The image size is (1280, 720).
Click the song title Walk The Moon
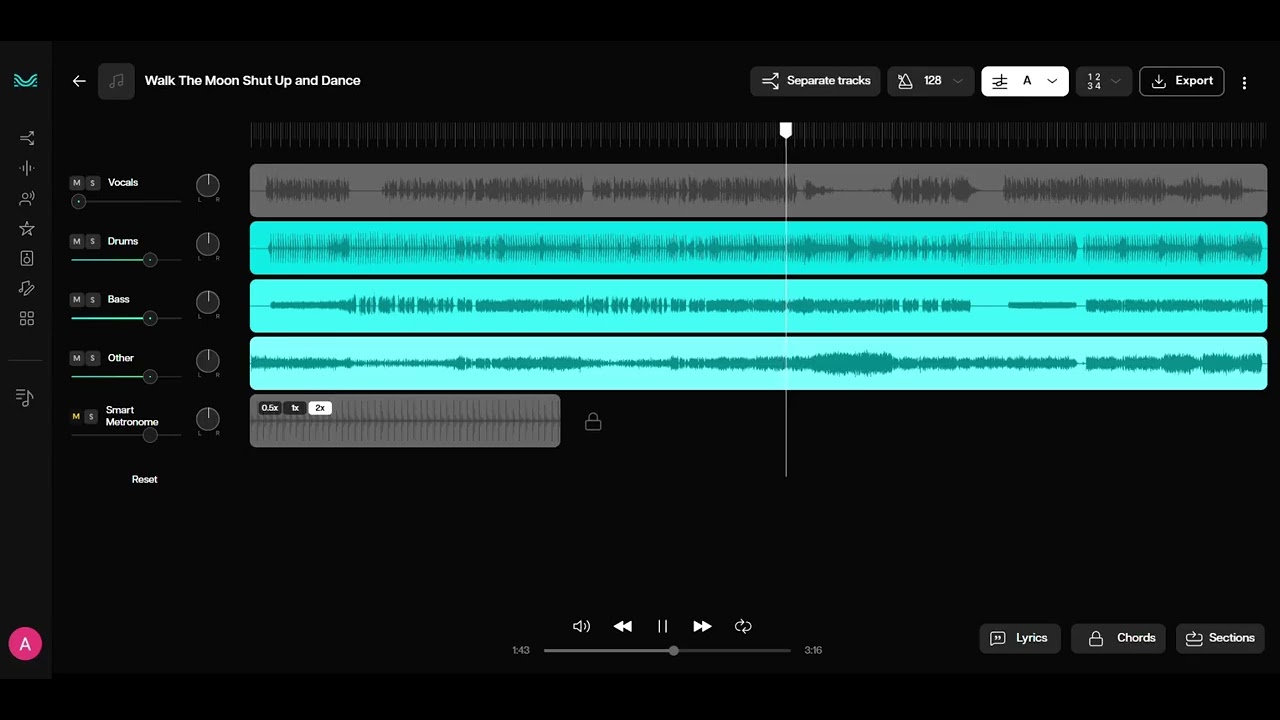coord(252,81)
